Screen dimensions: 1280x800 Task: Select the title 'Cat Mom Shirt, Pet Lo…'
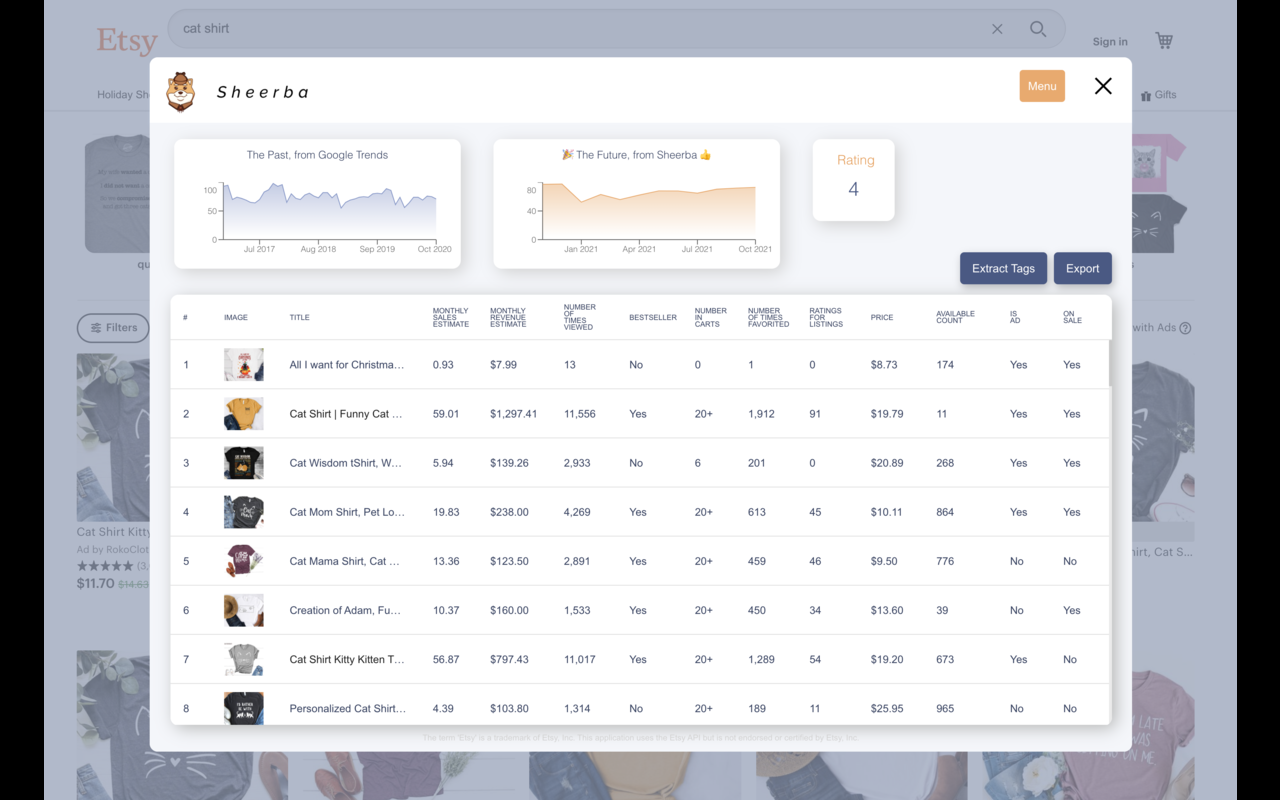[x=347, y=512]
